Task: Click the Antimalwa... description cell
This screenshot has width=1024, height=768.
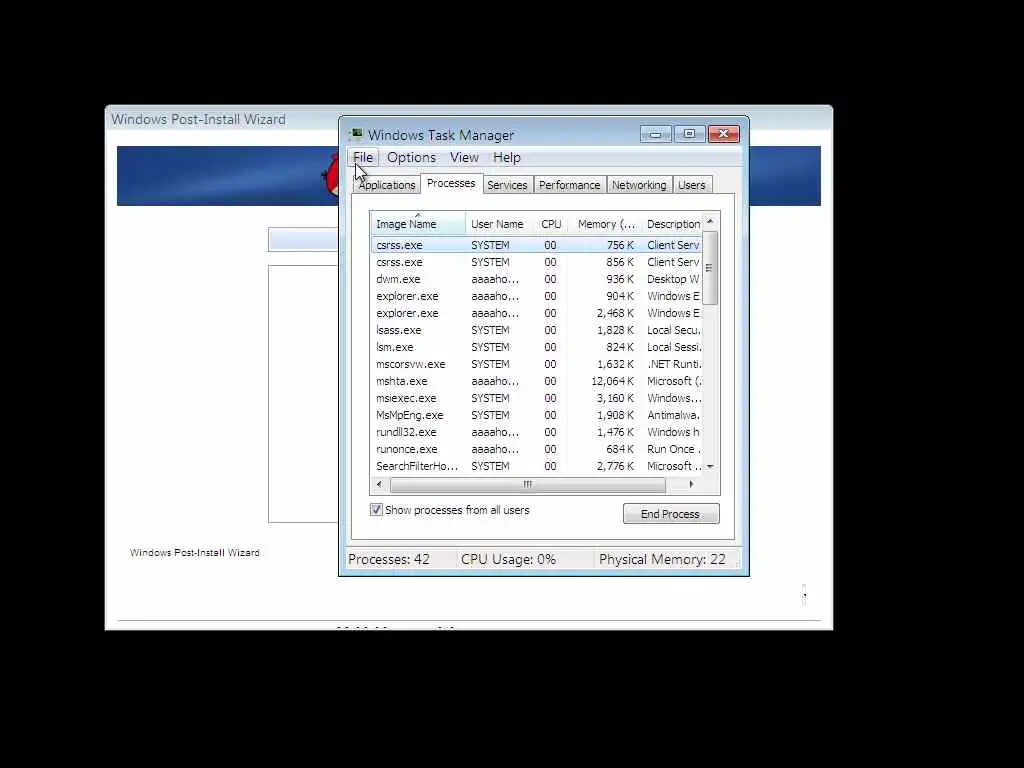Action: point(673,415)
